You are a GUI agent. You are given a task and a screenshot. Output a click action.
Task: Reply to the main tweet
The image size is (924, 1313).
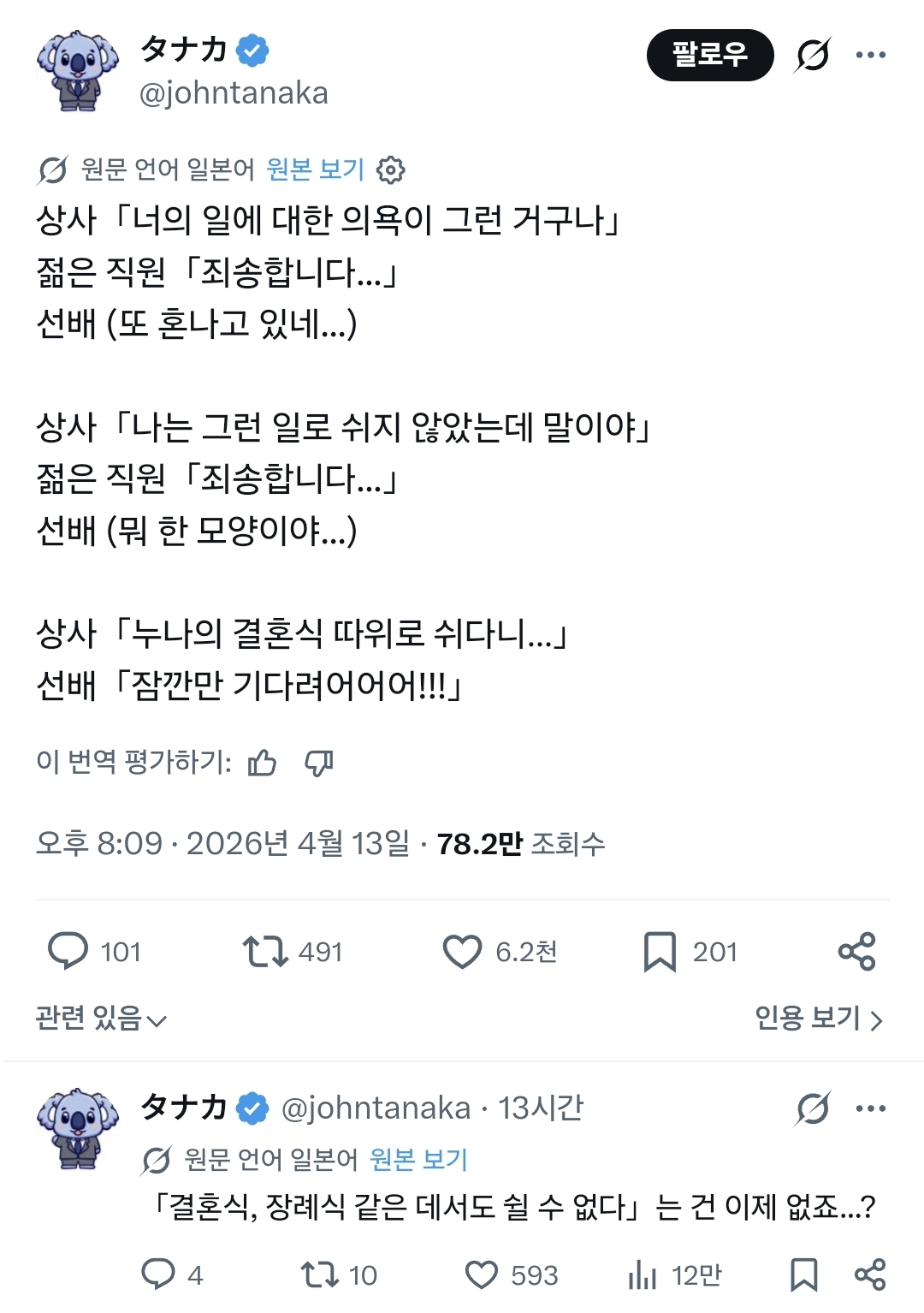click(x=68, y=951)
